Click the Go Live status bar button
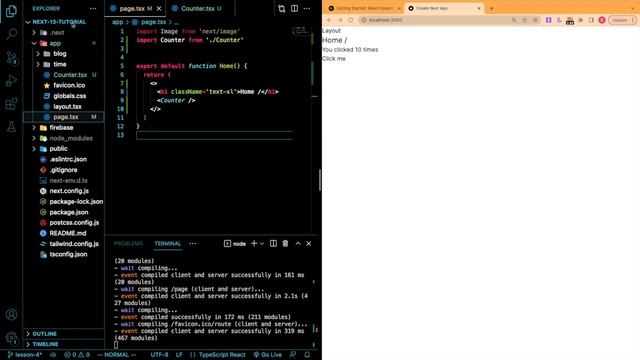 point(267,355)
